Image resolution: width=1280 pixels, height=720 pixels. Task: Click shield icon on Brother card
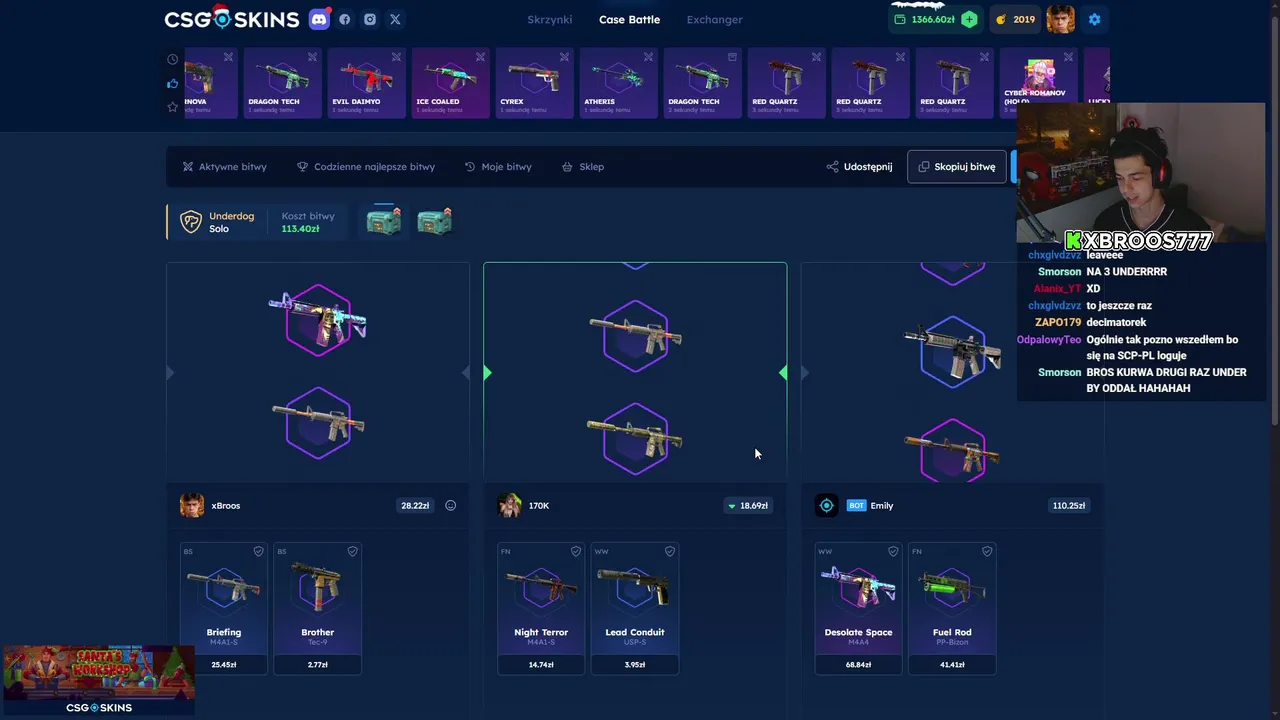(x=352, y=551)
